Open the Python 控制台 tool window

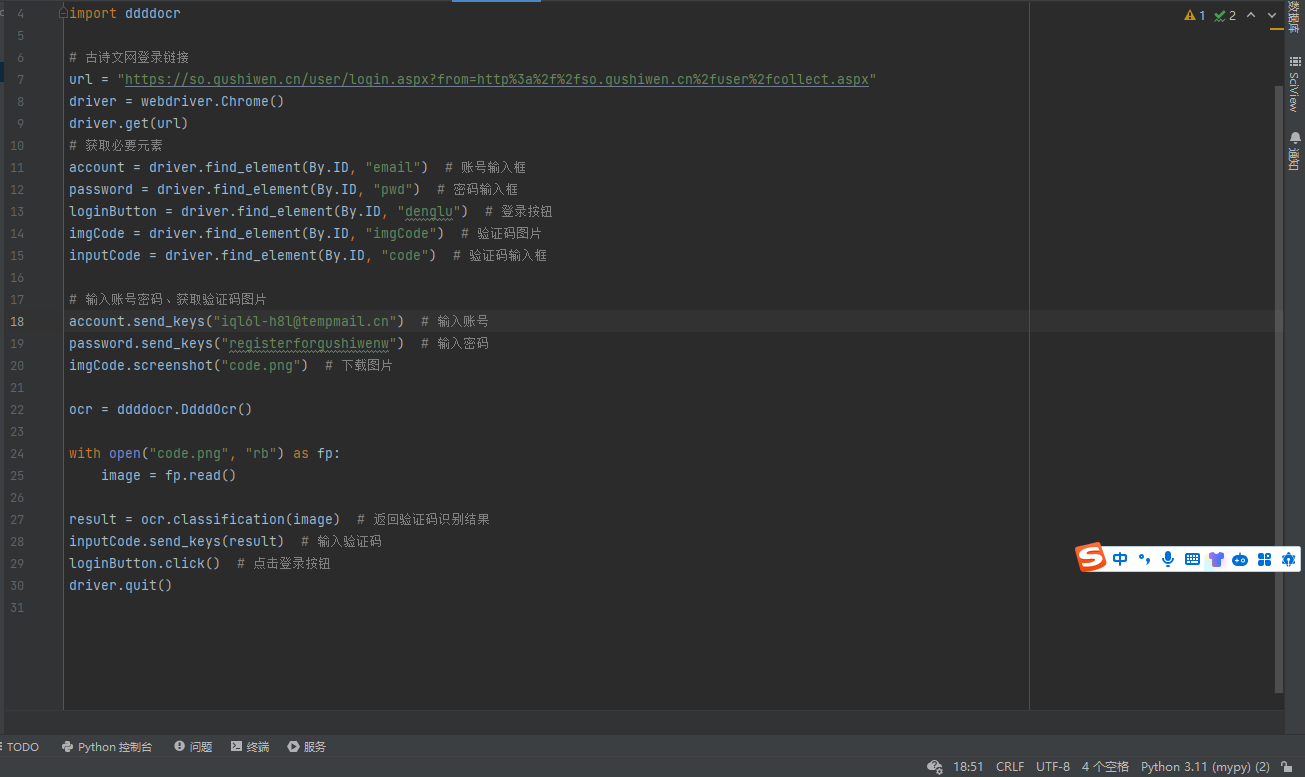(107, 747)
